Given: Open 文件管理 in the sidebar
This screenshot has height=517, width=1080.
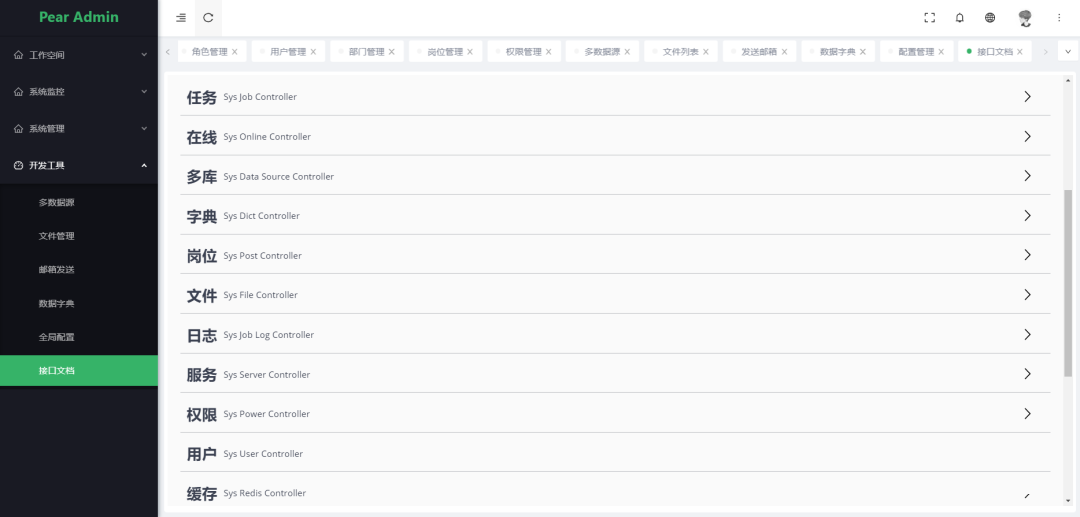Looking at the screenshot, I should pyautogui.click(x=79, y=236).
